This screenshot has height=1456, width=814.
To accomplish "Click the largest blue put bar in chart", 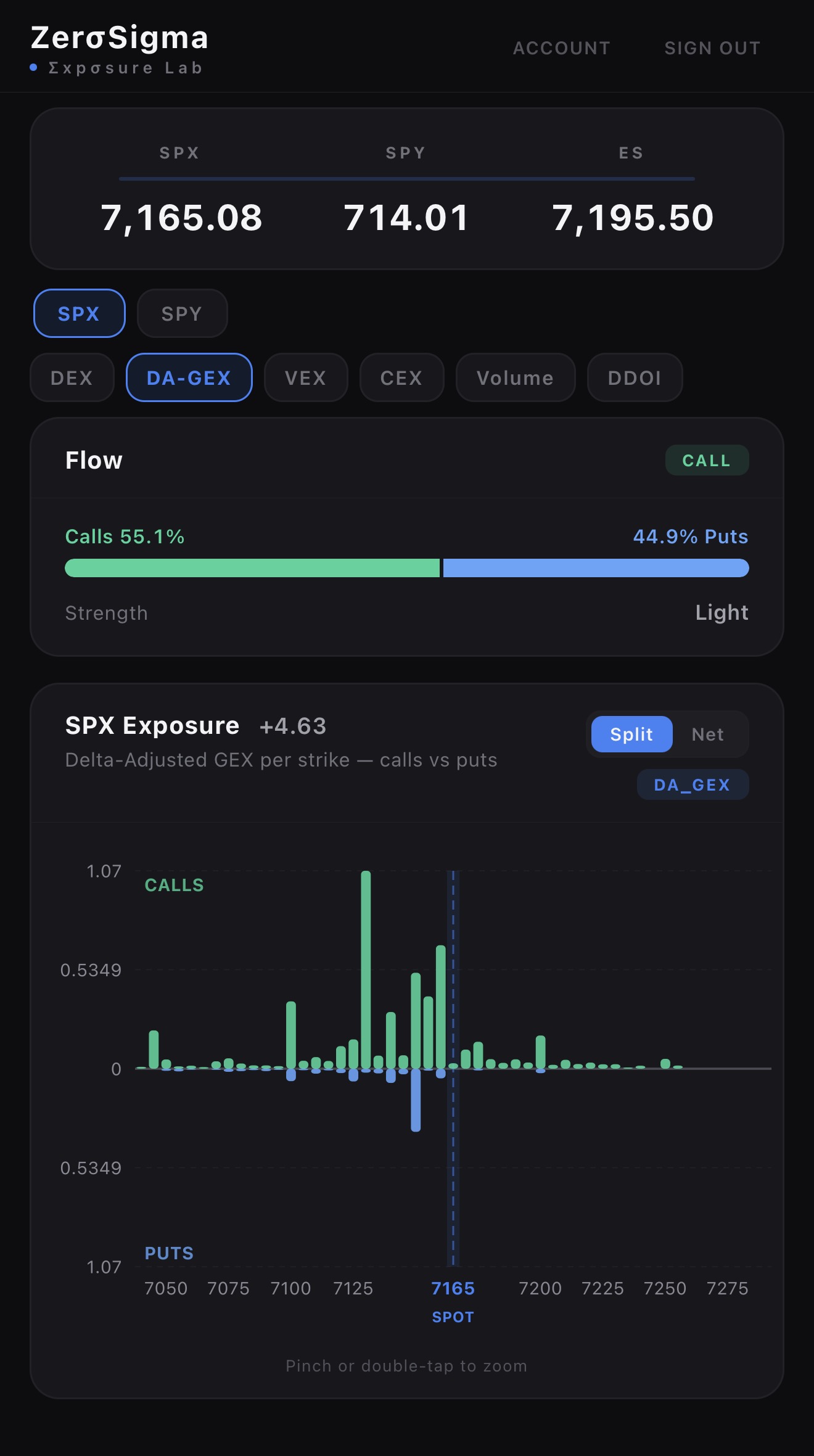I will point(416,1100).
